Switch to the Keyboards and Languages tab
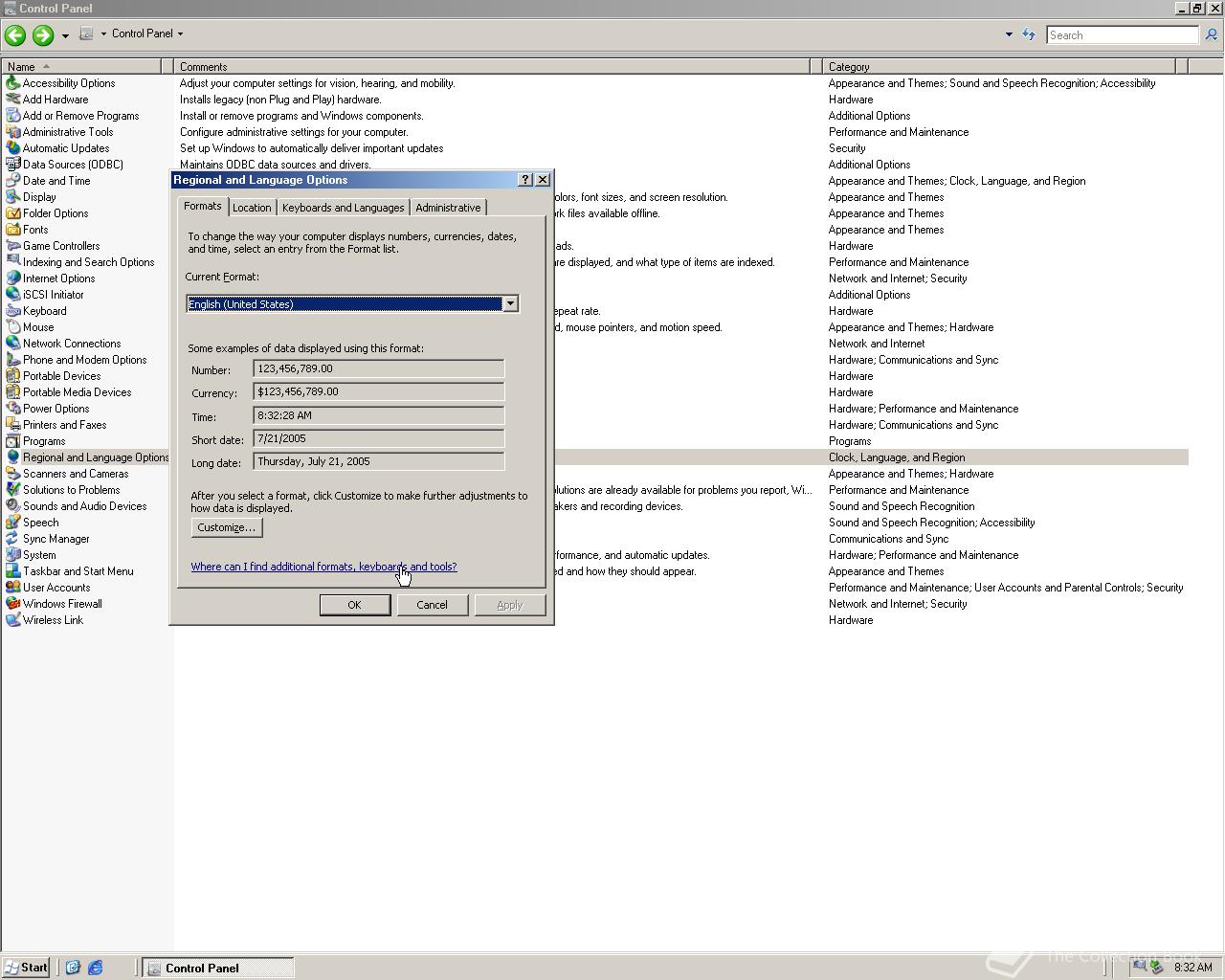Viewport: 1225px width, 980px height. coord(343,208)
